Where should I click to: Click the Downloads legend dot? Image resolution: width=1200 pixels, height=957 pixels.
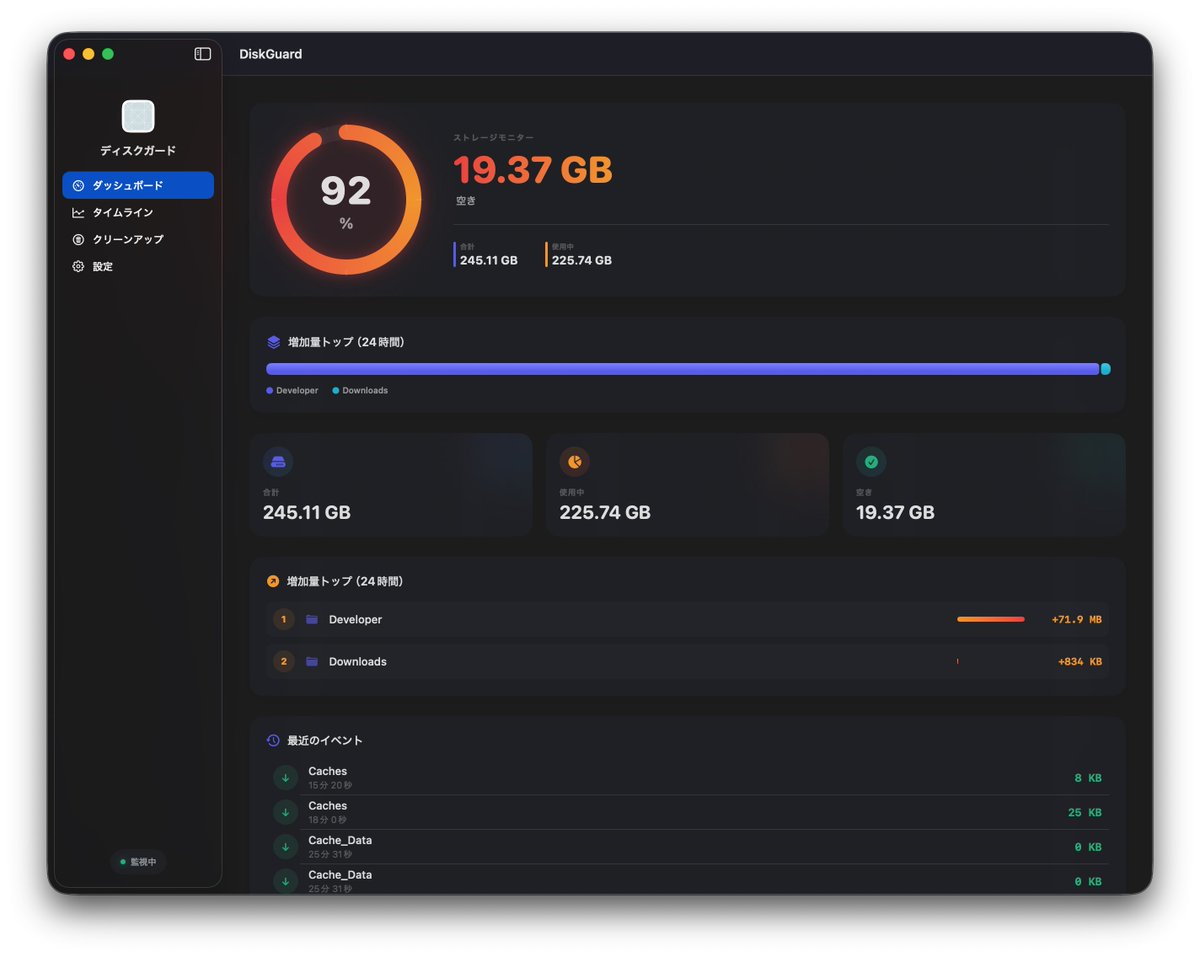pos(335,390)
